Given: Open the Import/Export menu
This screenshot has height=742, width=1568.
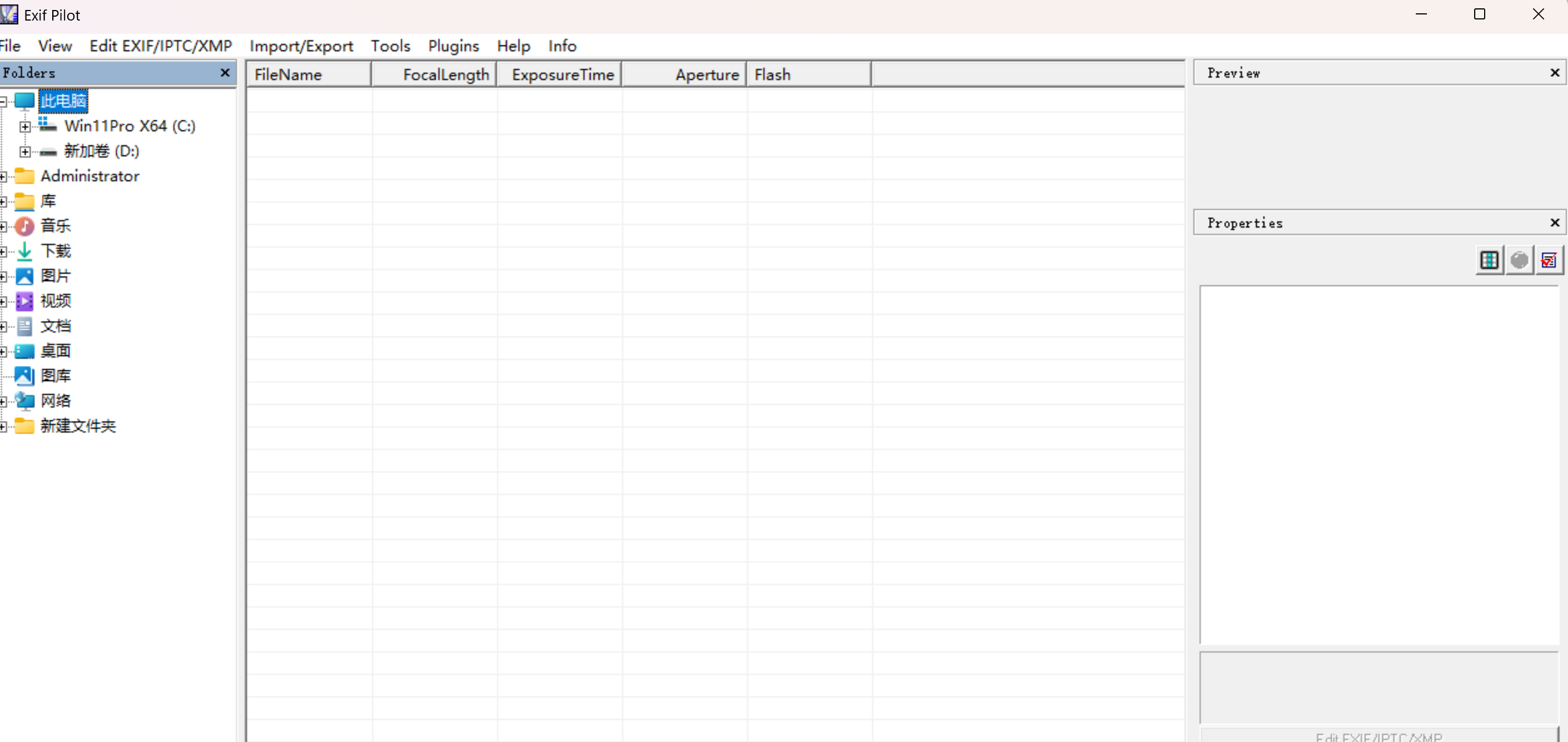Looking at the screenshot, I should 301,46.
